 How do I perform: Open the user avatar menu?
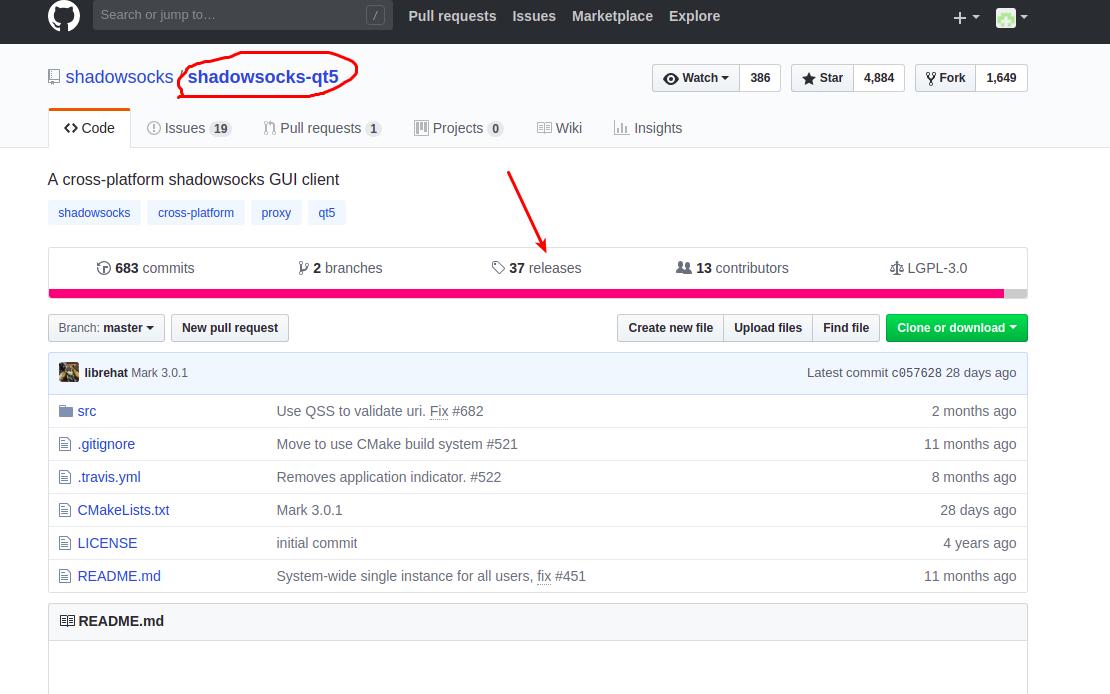(x=1011, y=17)
